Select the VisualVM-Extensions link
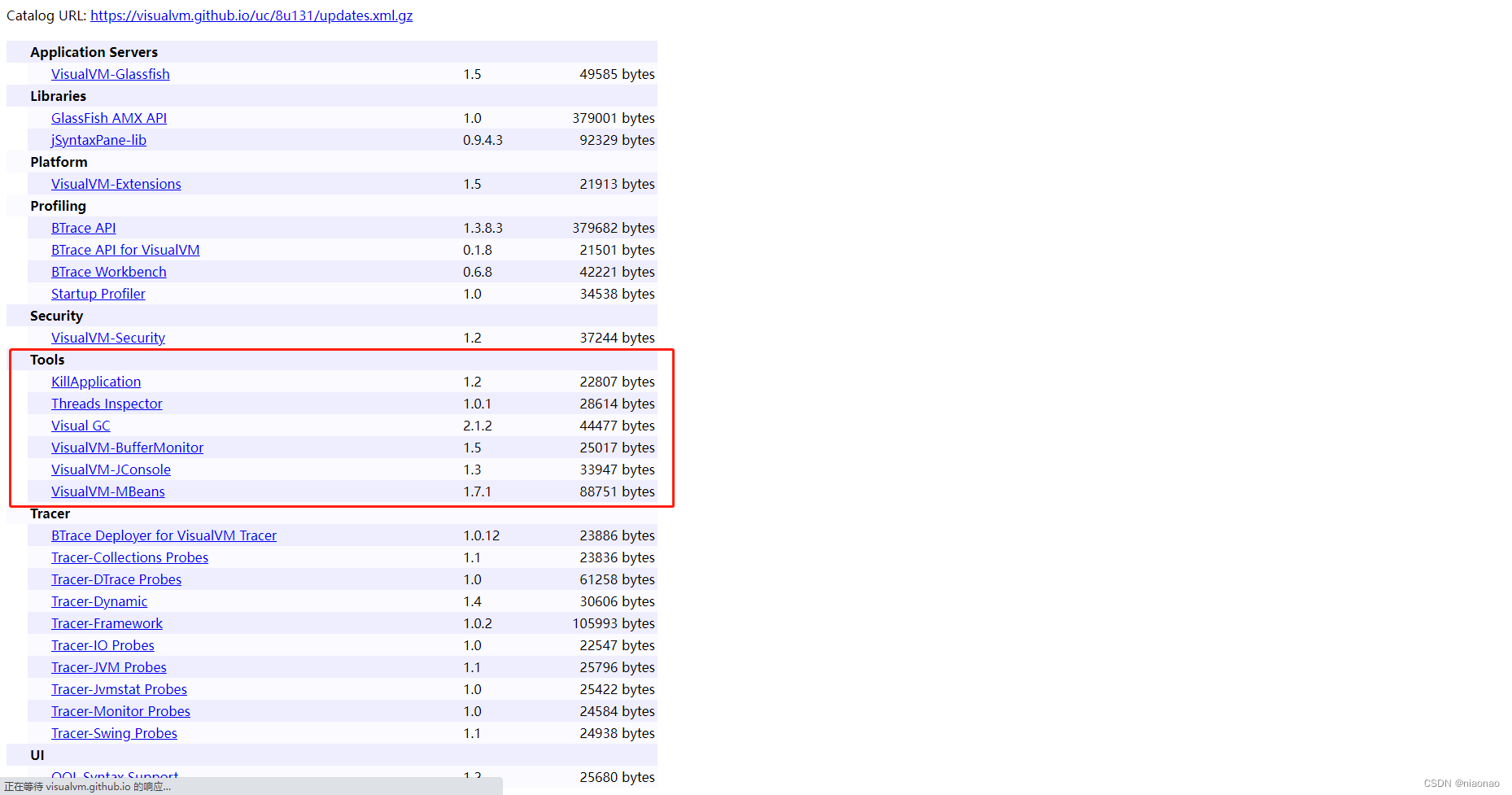This screenshot has height=795, width=1512. [116, 184]
